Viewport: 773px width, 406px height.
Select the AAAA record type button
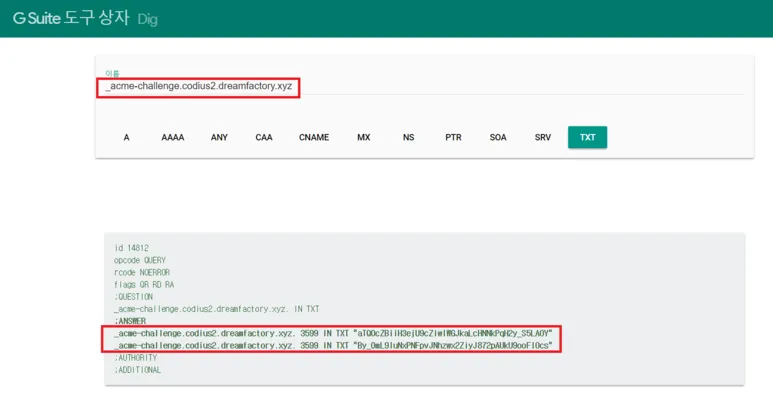pos(173,137)
